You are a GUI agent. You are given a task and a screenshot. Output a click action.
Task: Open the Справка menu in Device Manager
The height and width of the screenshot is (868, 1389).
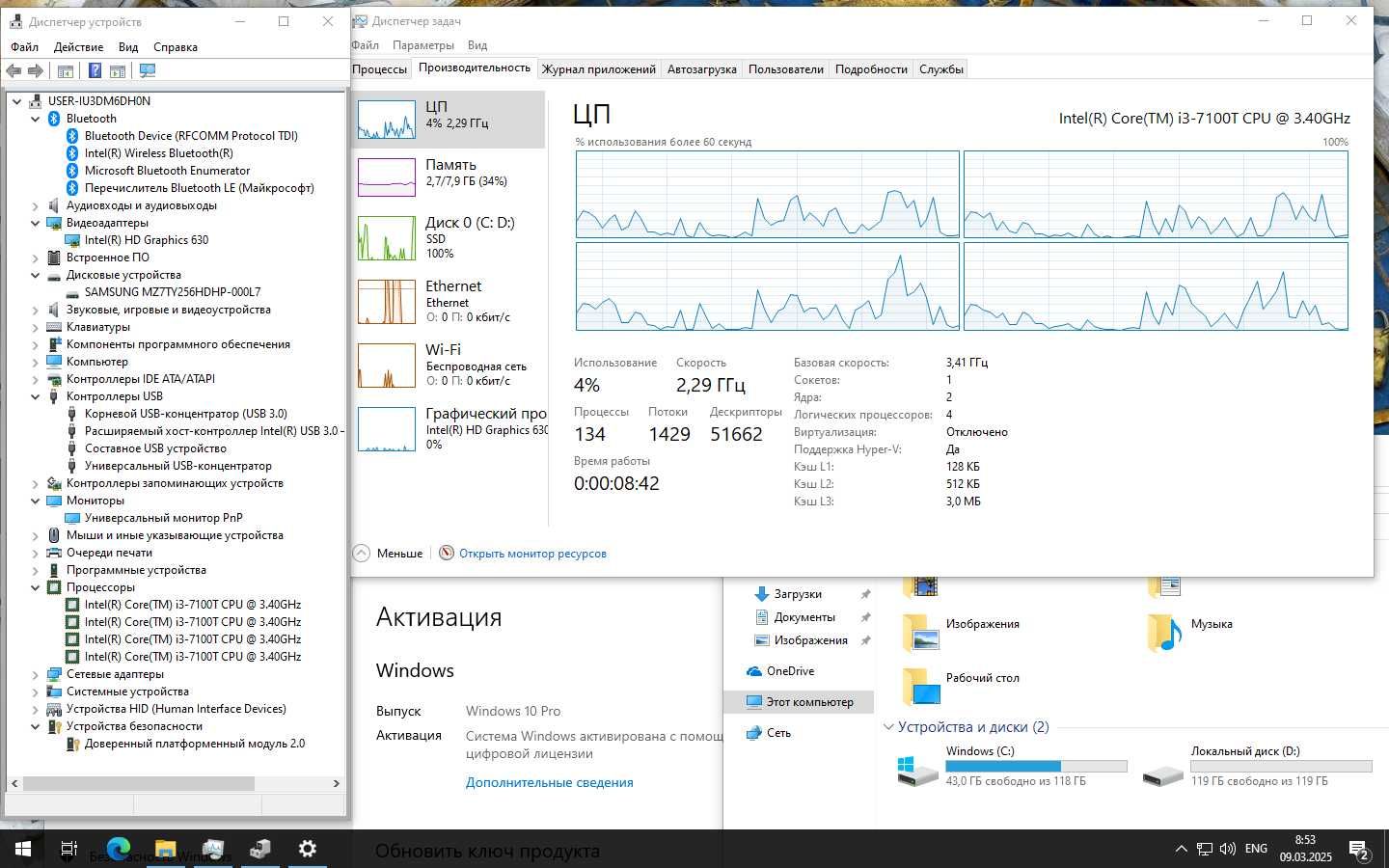[176, 46]
